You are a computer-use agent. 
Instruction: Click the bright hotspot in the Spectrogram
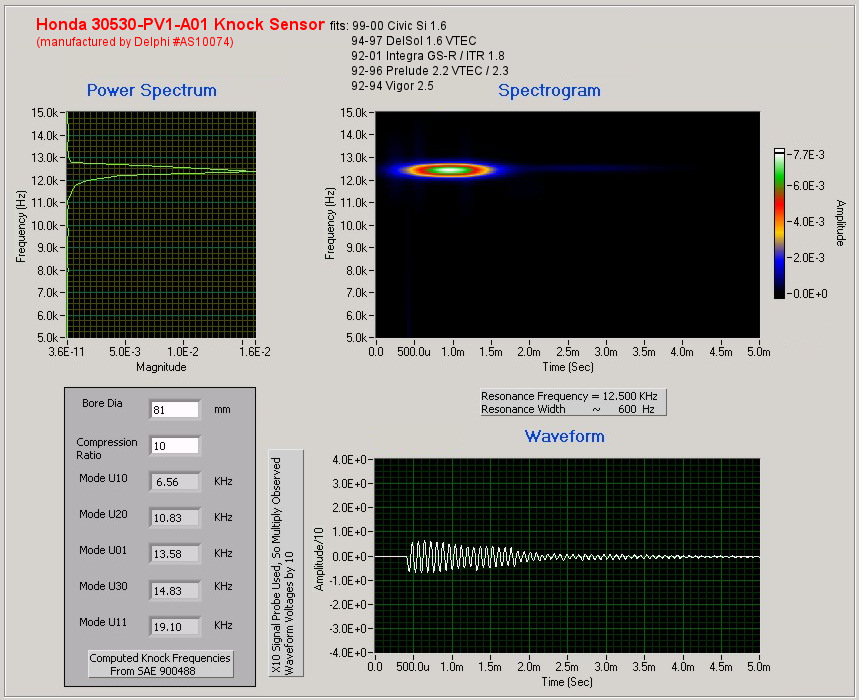point(449,170)
